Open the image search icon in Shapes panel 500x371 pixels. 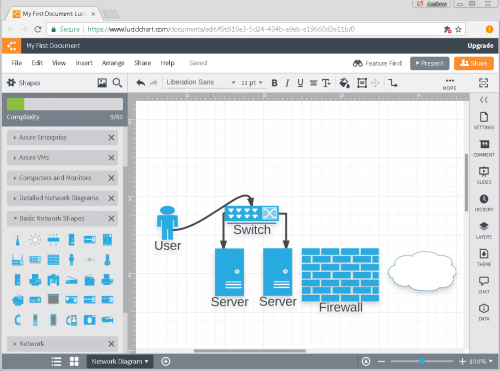tap(102, 83)
